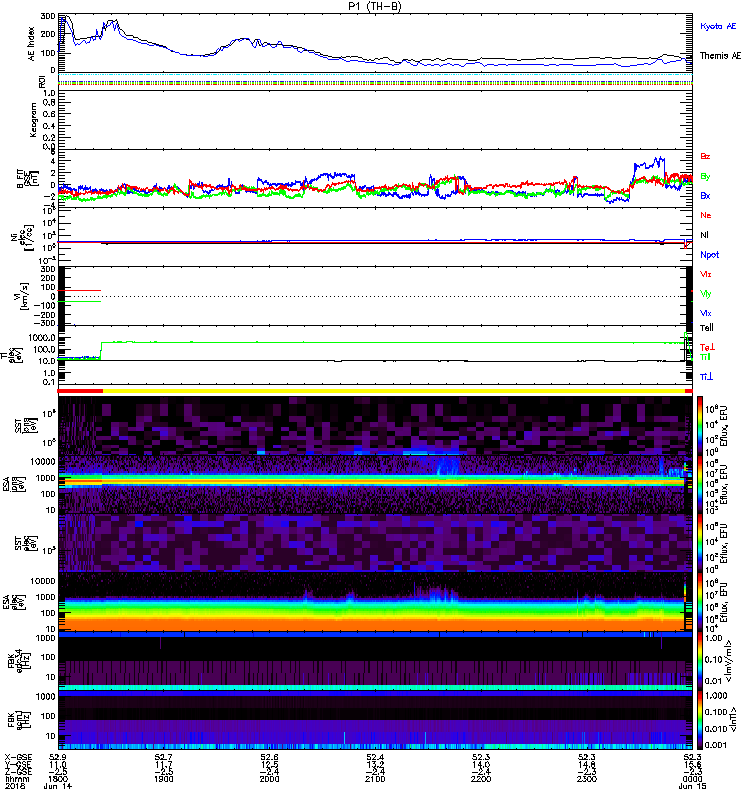Click the 2300 time tick label
Image resolution: width=750 pixels, height=800 pixels.
pos(587,779)
